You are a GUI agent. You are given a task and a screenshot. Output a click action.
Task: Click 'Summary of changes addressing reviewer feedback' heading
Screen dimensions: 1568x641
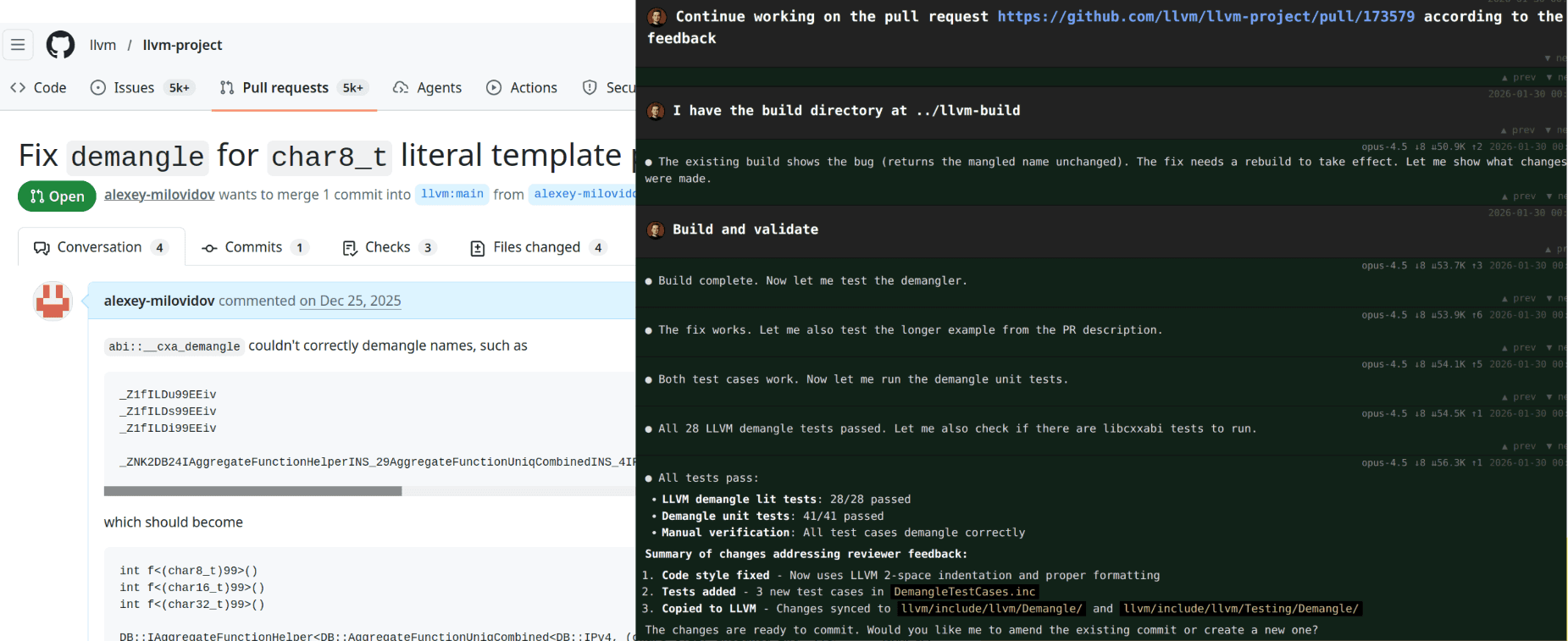coord(806,554)
